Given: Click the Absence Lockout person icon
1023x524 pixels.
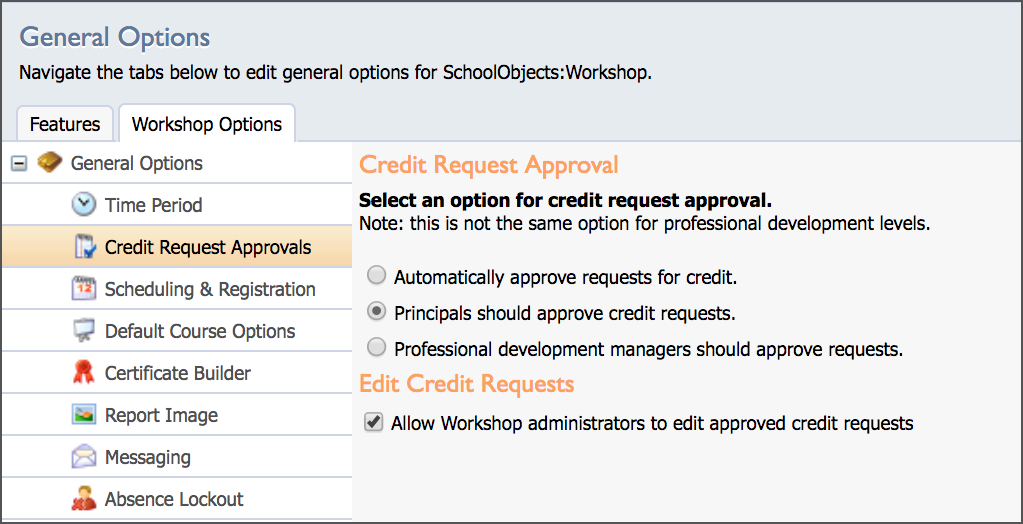Looking at the screenshot, I should coord(84,499).
